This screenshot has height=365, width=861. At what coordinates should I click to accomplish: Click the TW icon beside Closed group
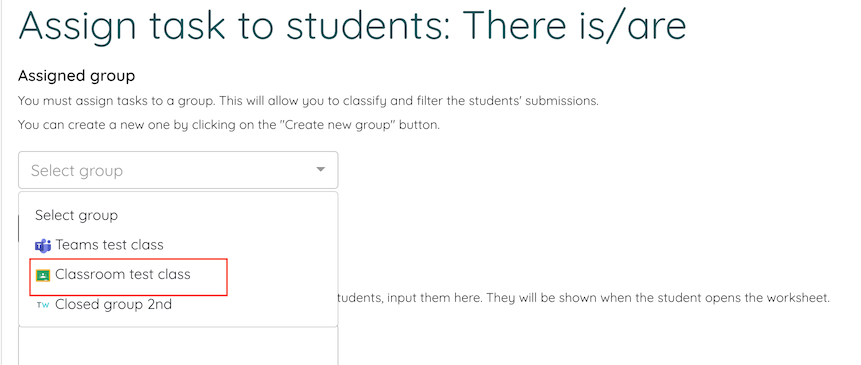click(43, 305)
